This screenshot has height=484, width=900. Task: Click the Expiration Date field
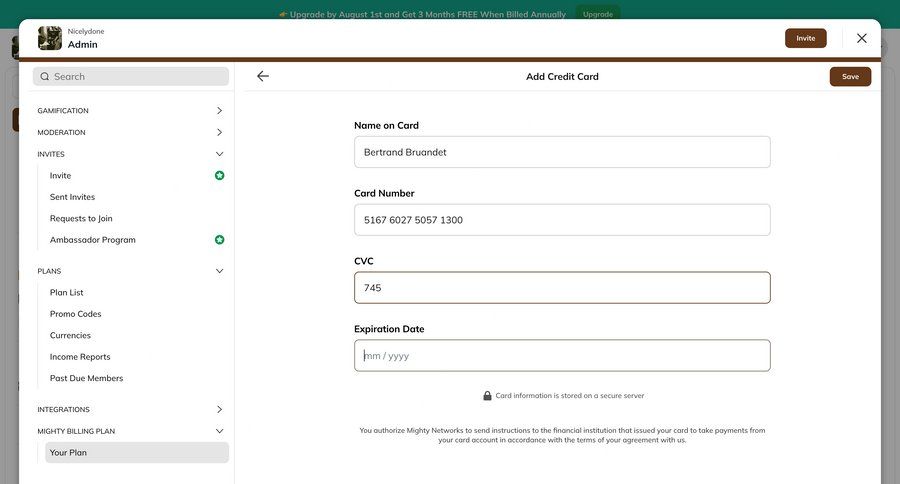coord(562,355)
